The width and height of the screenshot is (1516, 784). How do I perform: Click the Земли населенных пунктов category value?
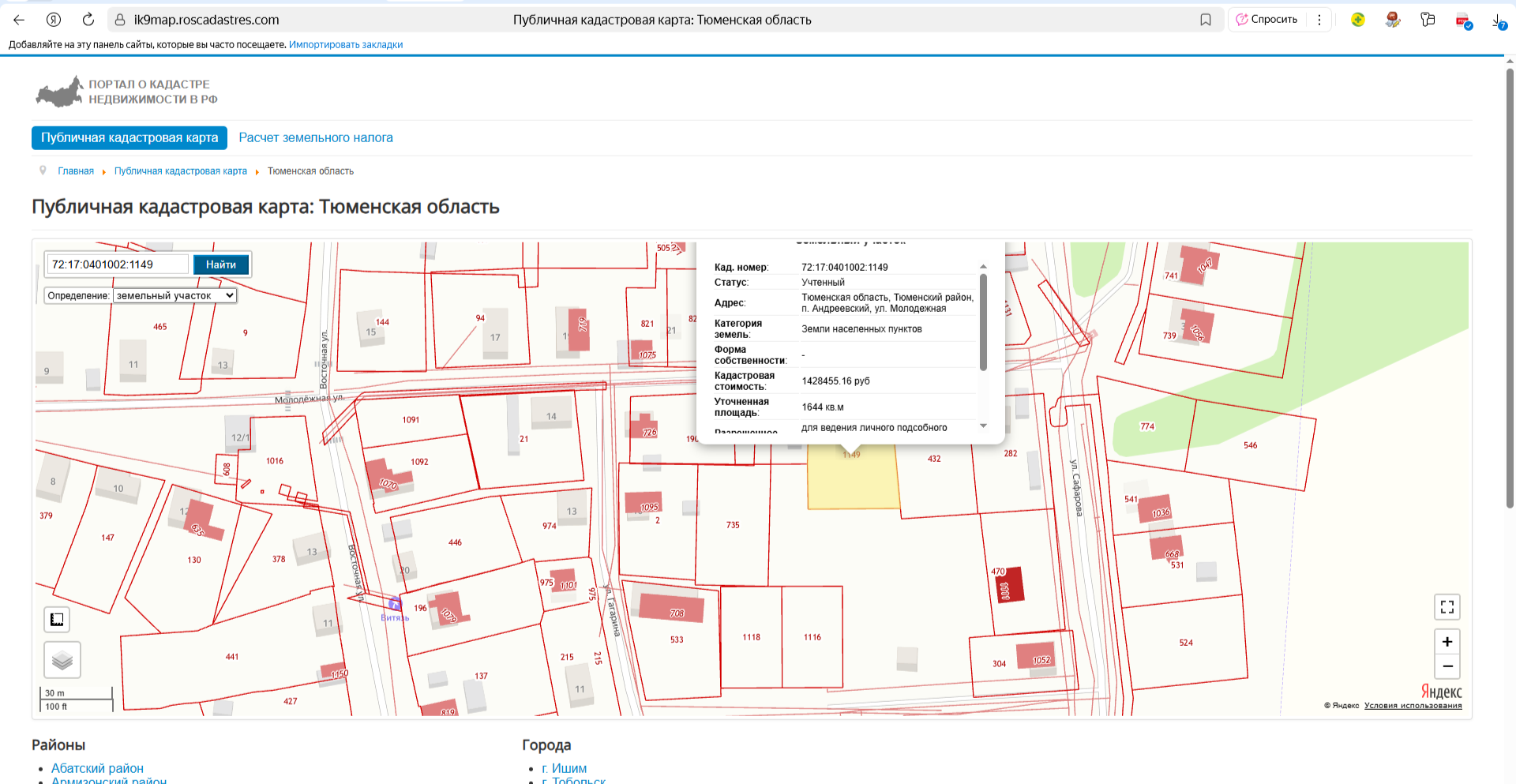tap(861, 329)
